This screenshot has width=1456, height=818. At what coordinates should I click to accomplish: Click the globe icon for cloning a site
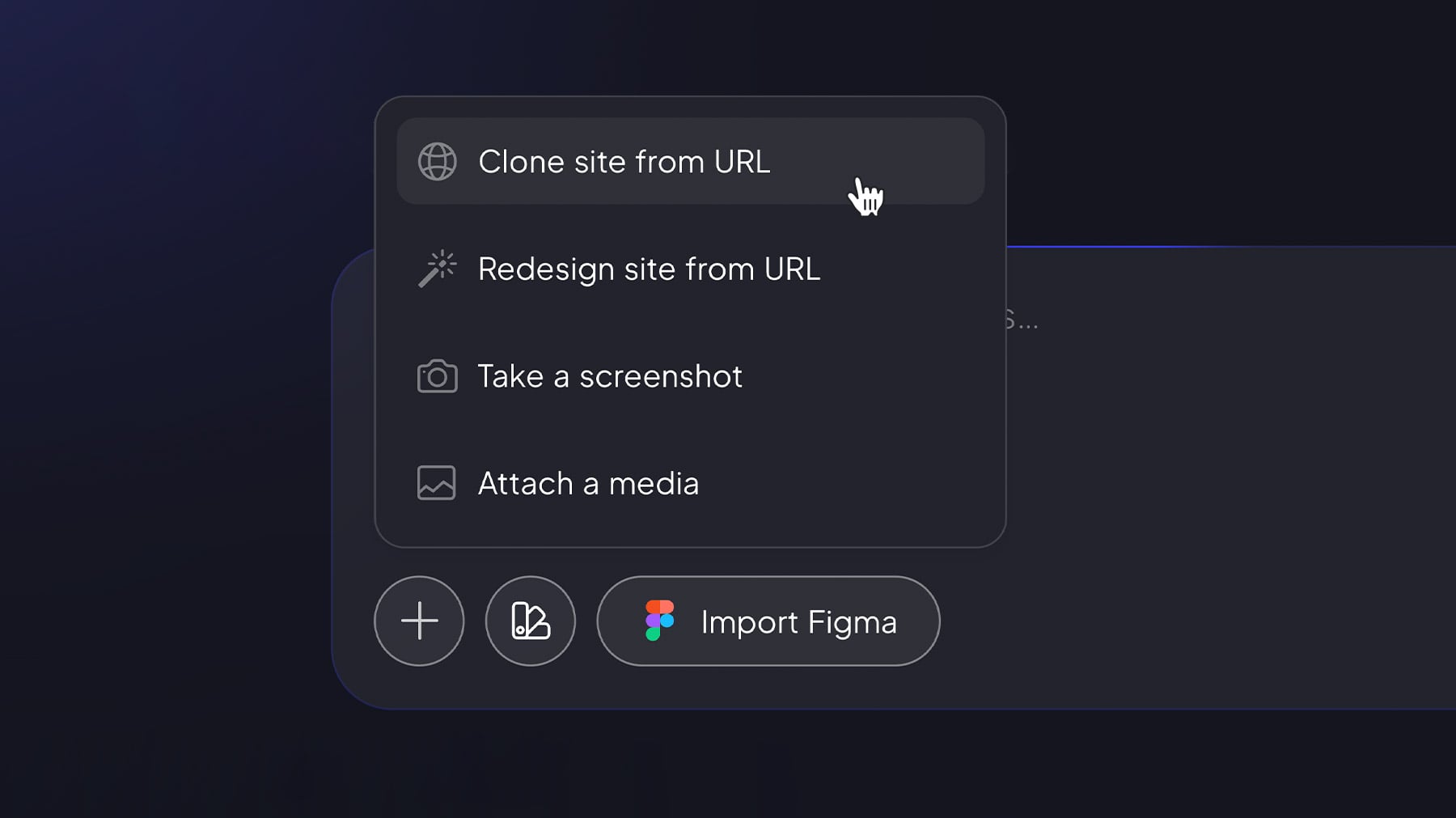point(437,161)
